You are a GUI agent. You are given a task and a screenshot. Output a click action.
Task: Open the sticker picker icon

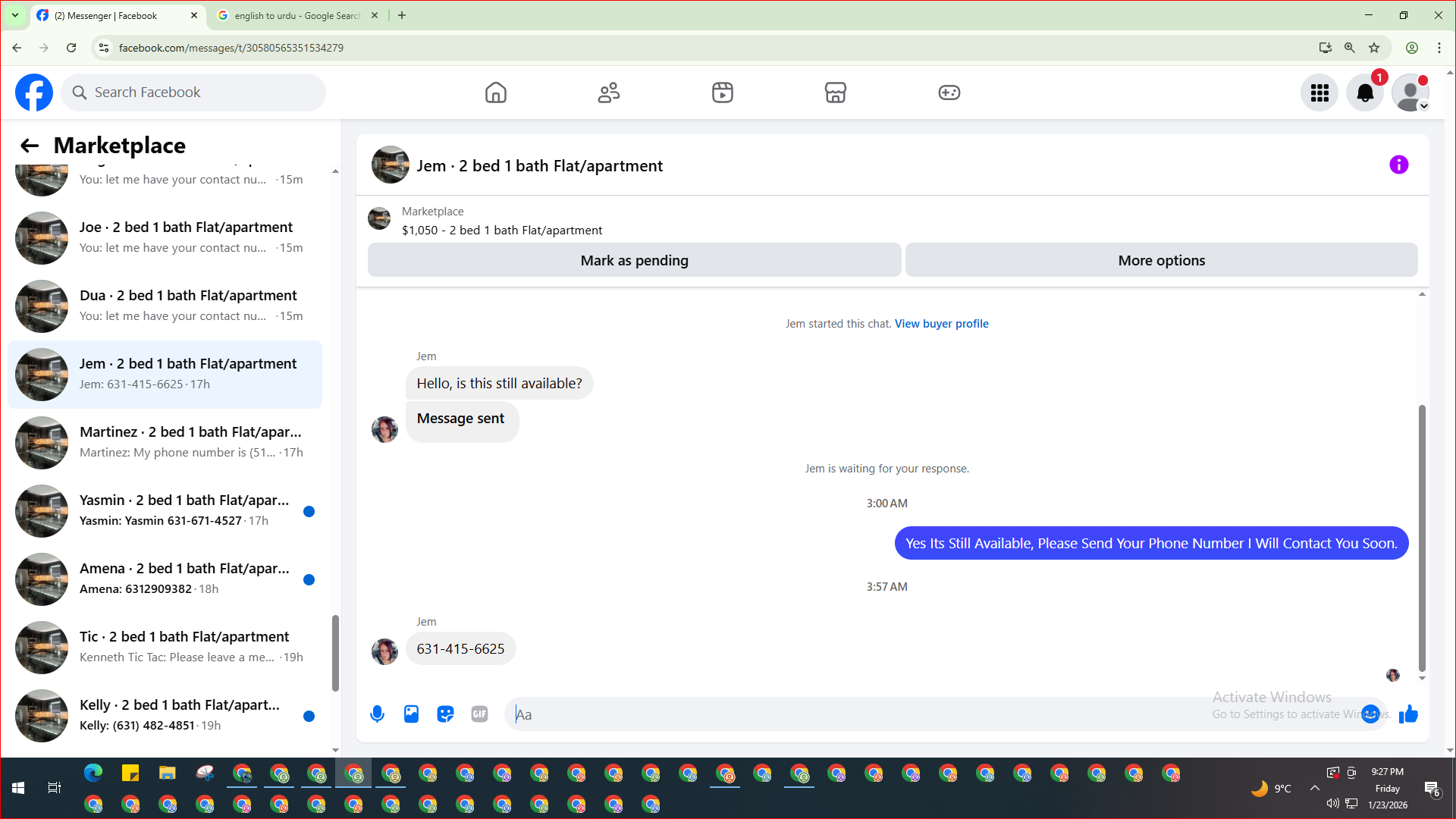[x=445, y=714]
